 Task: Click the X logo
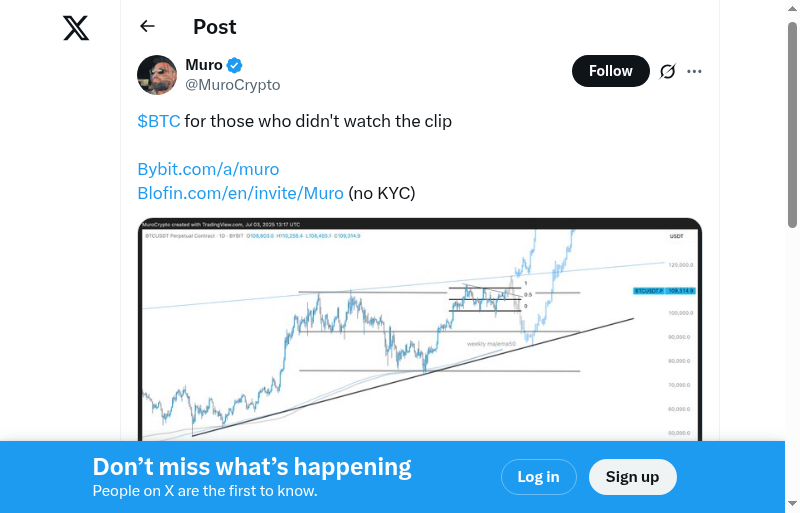(76, 28)
